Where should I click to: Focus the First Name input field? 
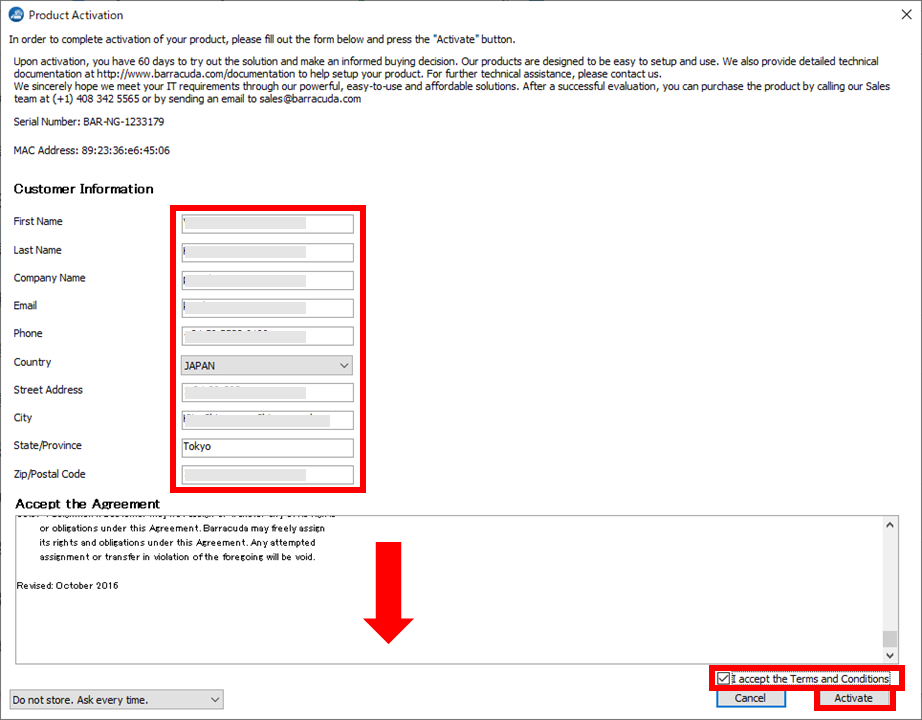[268, 224]
